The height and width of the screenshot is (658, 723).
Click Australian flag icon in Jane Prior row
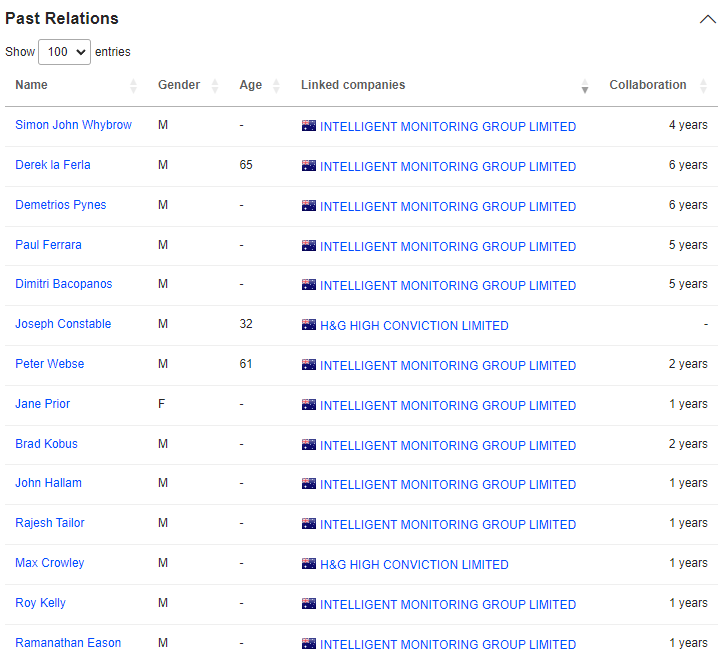[x=309, y=404]
